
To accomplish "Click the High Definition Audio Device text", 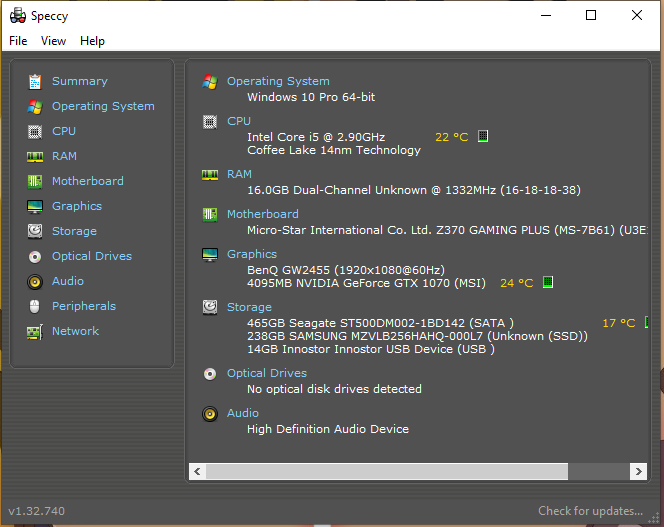I will coord(328,429).
